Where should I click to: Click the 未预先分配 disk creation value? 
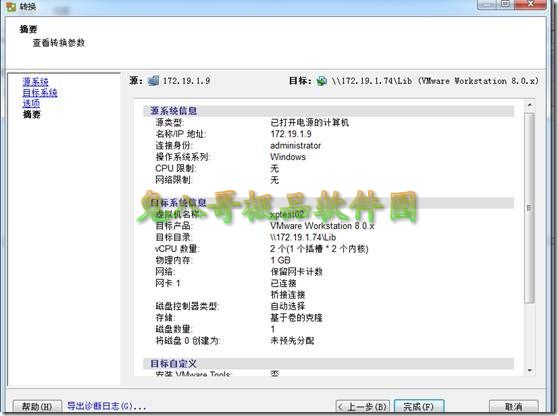pyautogui.click(x=292, y=341)
